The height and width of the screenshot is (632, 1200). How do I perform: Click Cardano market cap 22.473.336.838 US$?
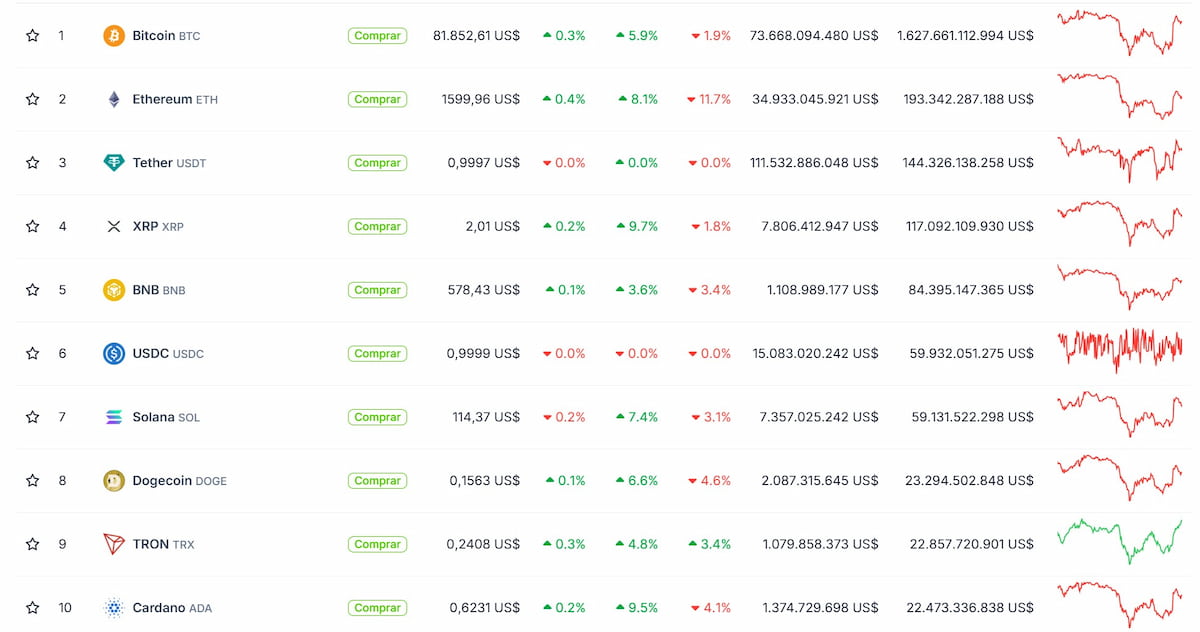[x=970, y=608]
